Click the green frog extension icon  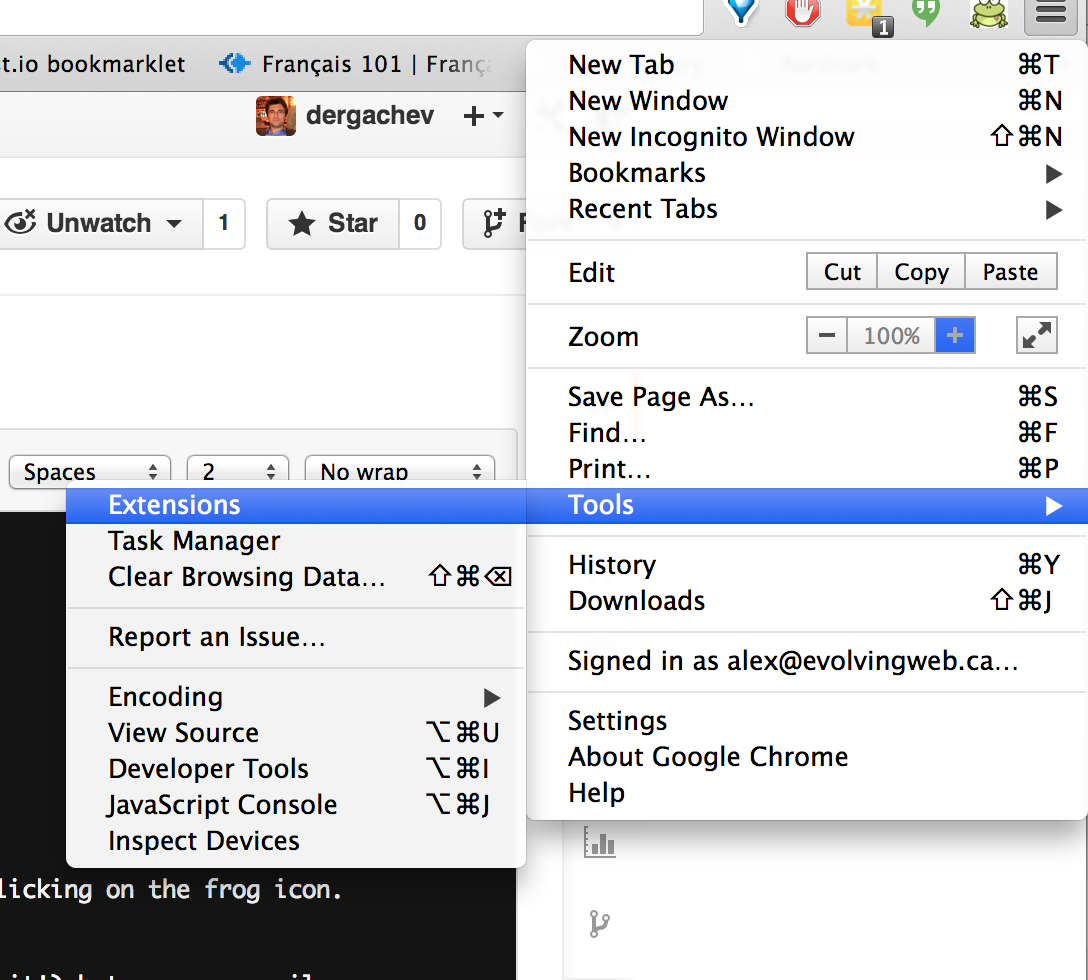point(988,13)
